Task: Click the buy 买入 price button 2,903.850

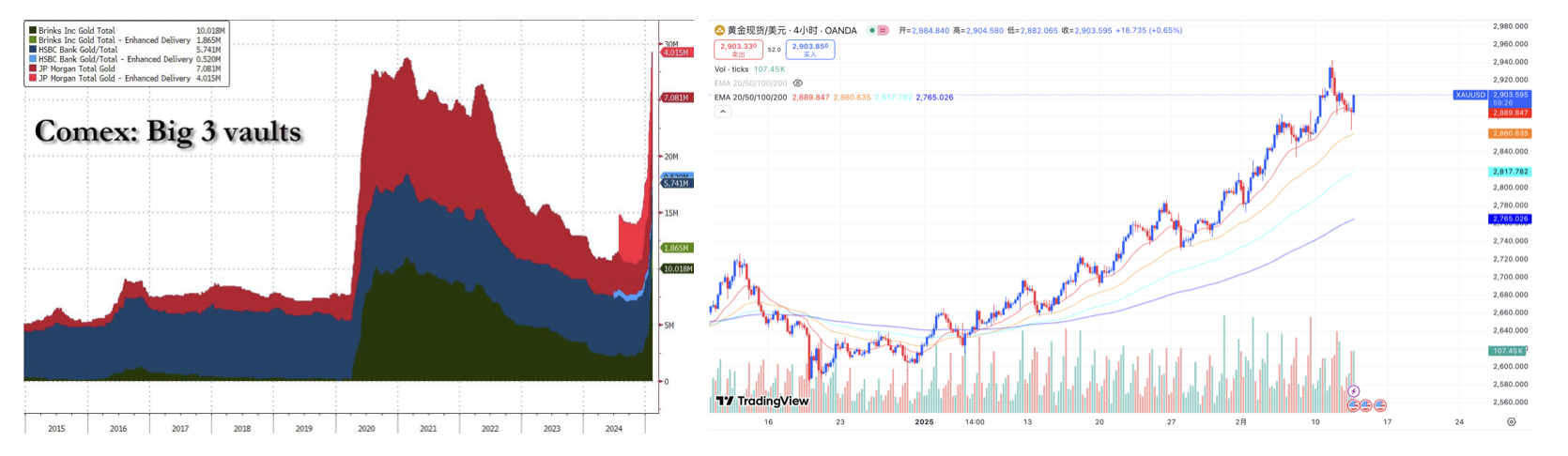Action: pos(809,50)
